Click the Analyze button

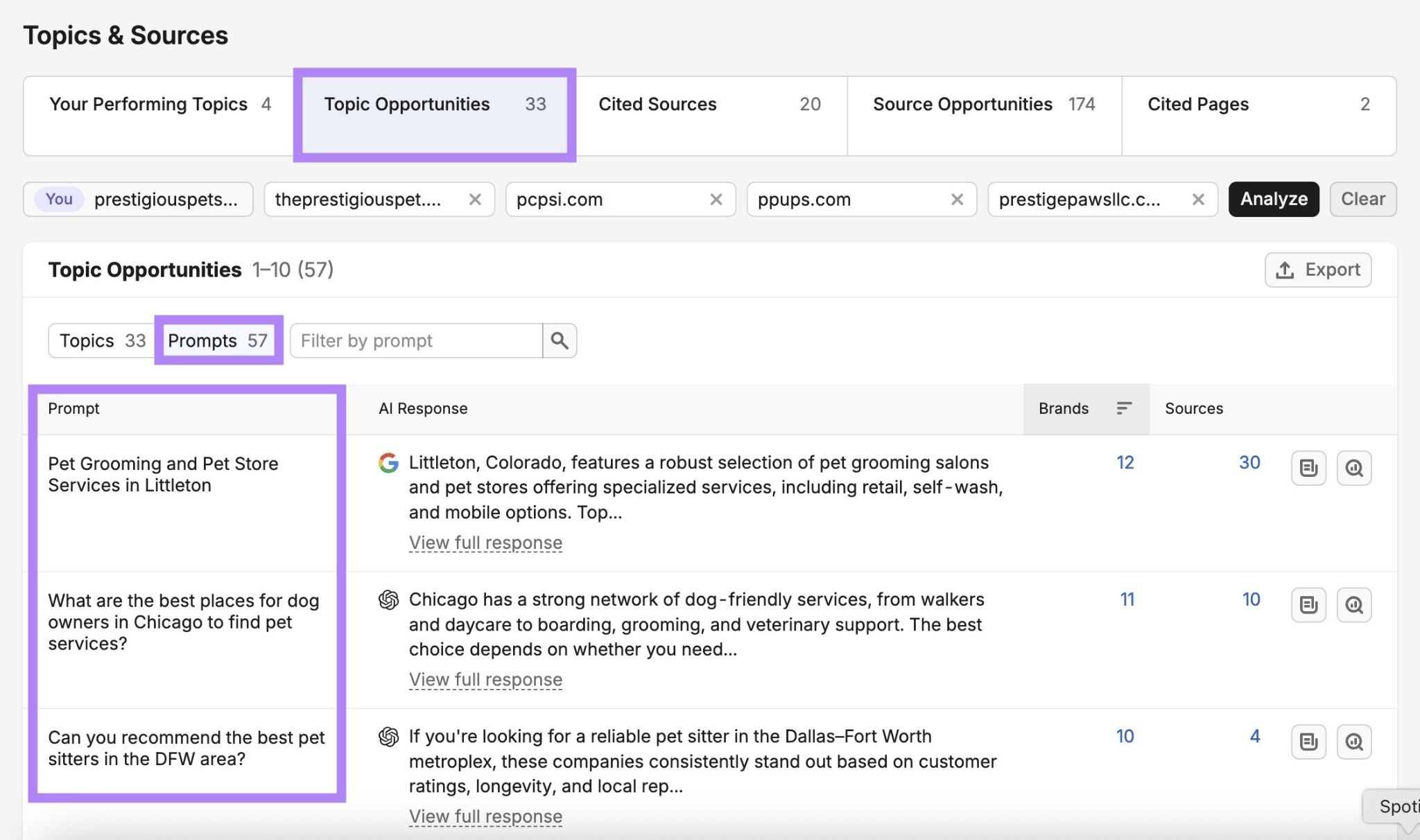tap(1274, 199)
